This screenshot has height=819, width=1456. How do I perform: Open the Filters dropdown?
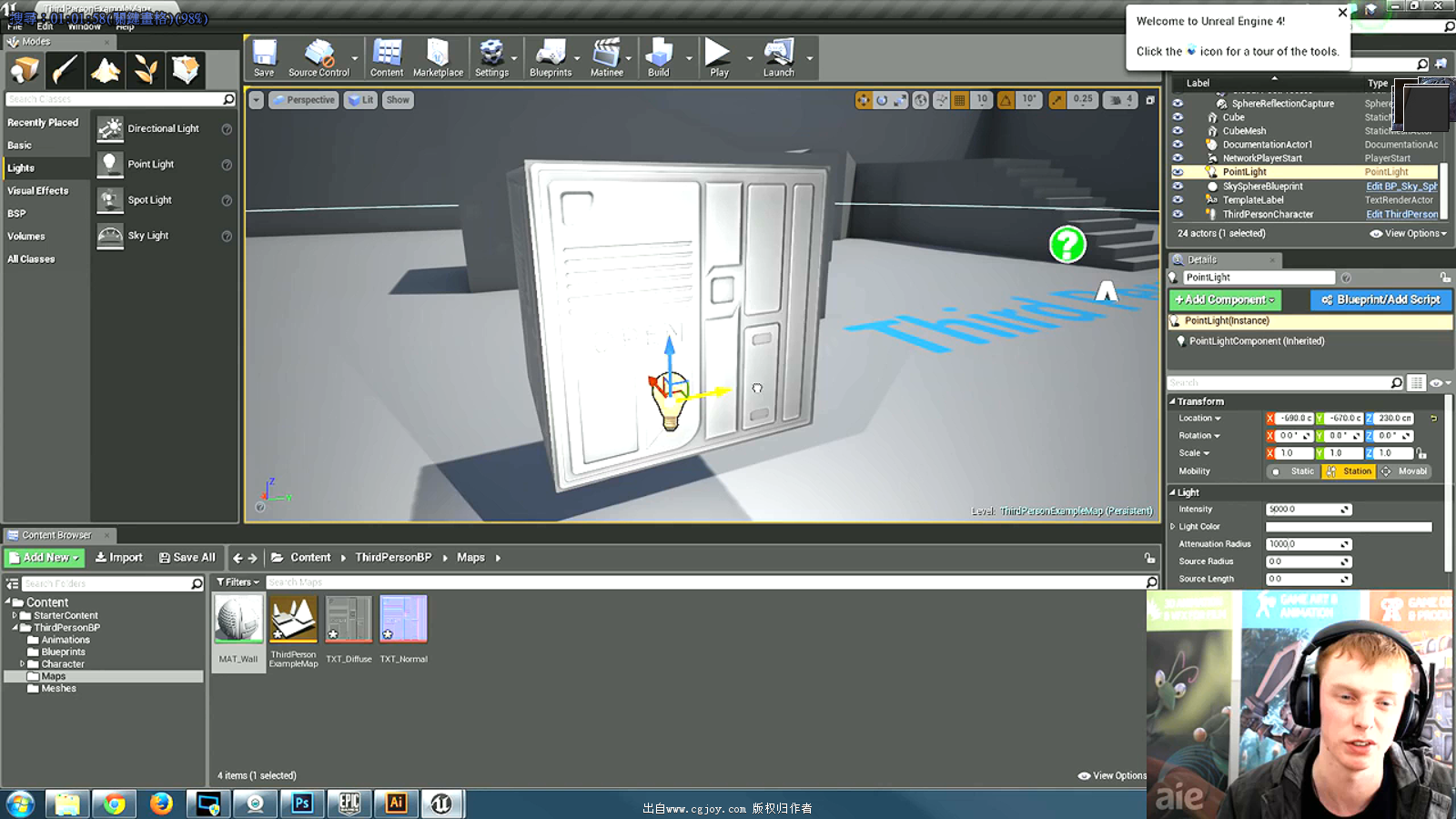[x=238, y=582]
